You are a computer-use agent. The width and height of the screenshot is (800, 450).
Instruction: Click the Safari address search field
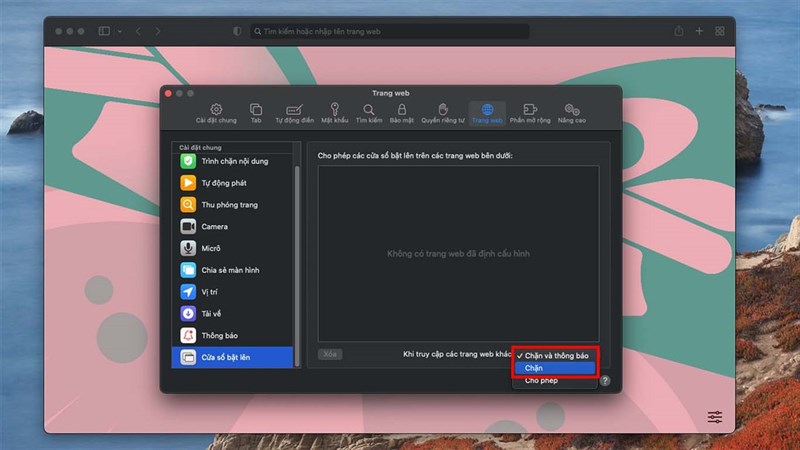pyautogui.click(x=388, y=31)
